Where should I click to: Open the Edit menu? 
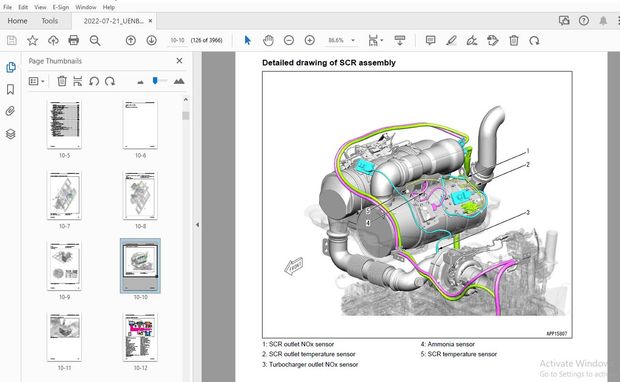point(23,7)
